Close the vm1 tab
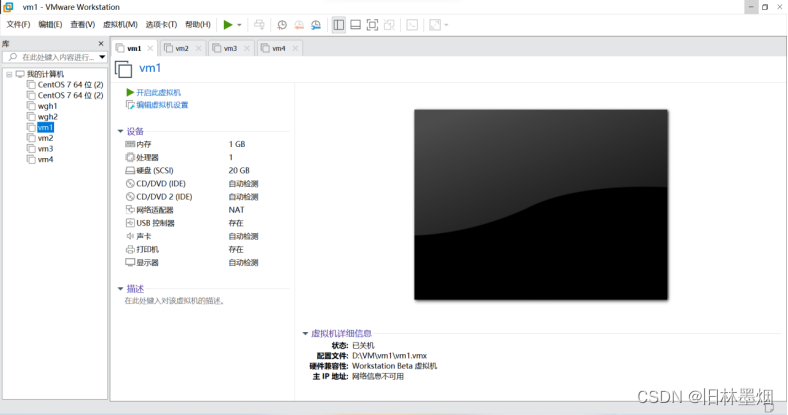This screenshot has width=788, height=415. point(150,48)
